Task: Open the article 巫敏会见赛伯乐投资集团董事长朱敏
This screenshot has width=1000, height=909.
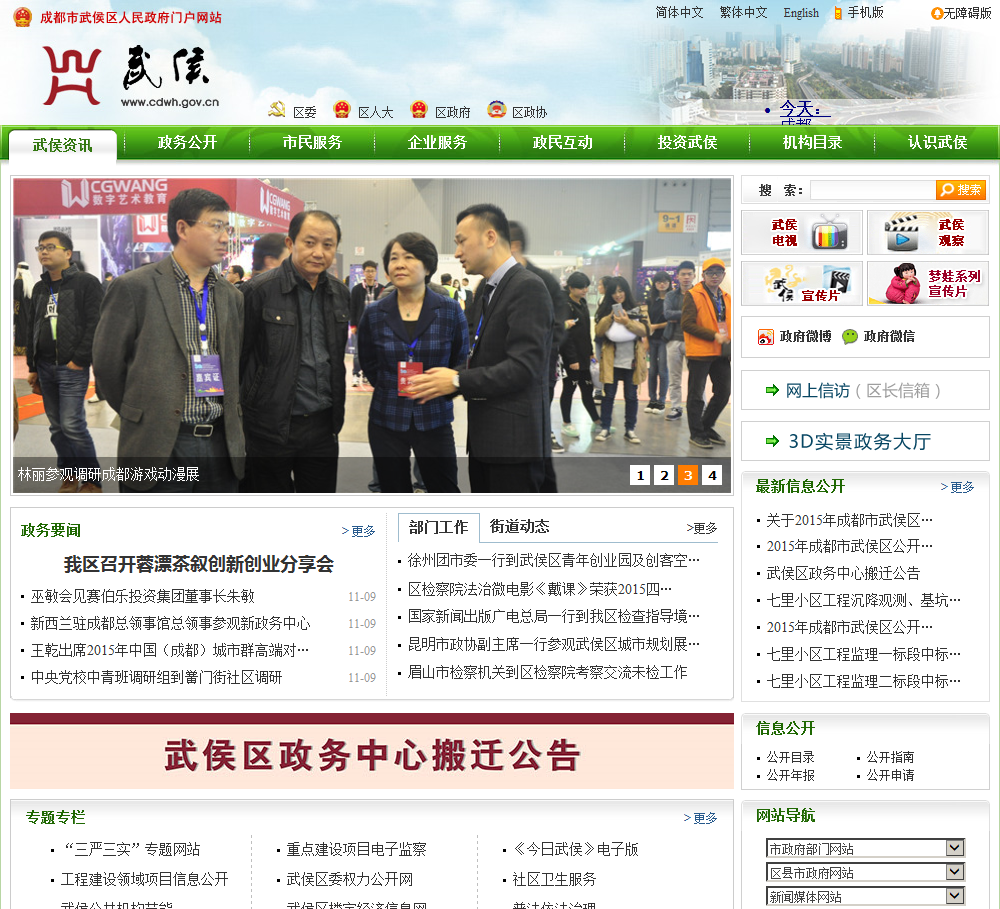Action: (143, 596)
